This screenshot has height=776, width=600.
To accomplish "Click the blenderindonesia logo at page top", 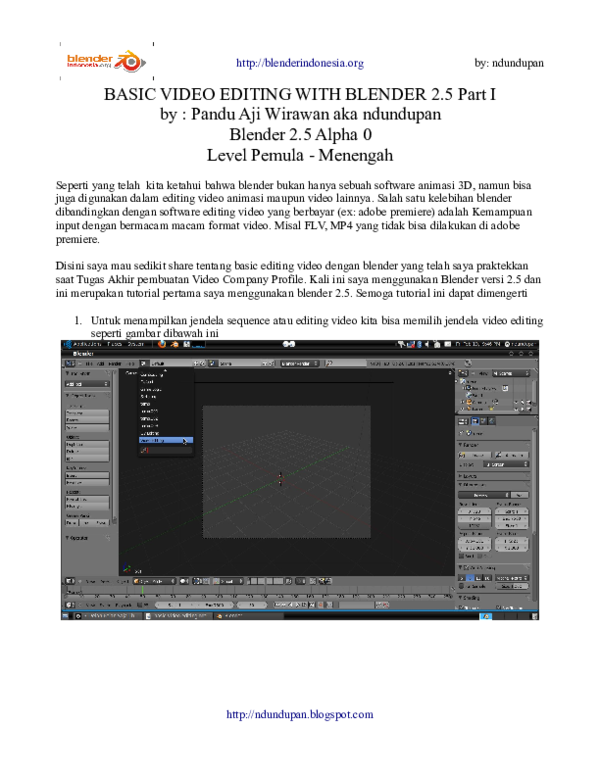I will point(106,61).
